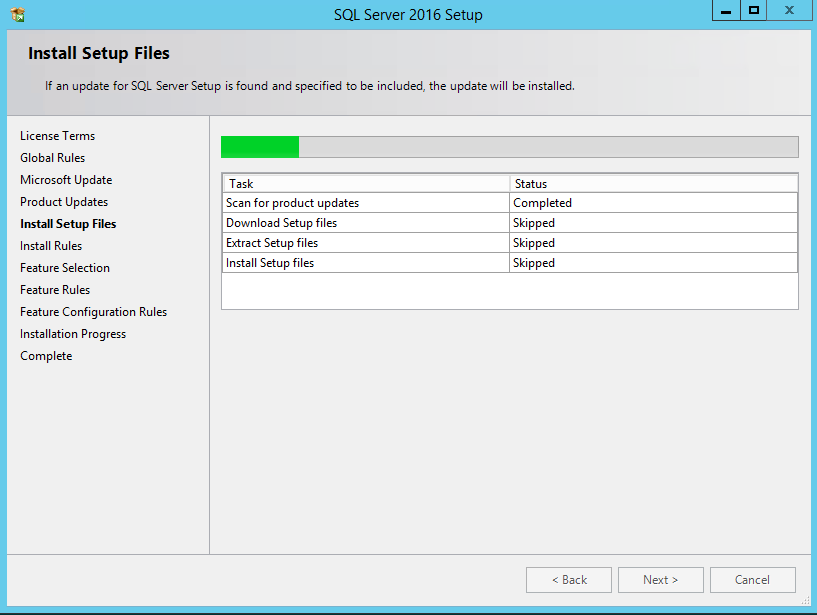Click the Task column header
The height and width of the screenshot is (615, 817).
pos(367,184)
